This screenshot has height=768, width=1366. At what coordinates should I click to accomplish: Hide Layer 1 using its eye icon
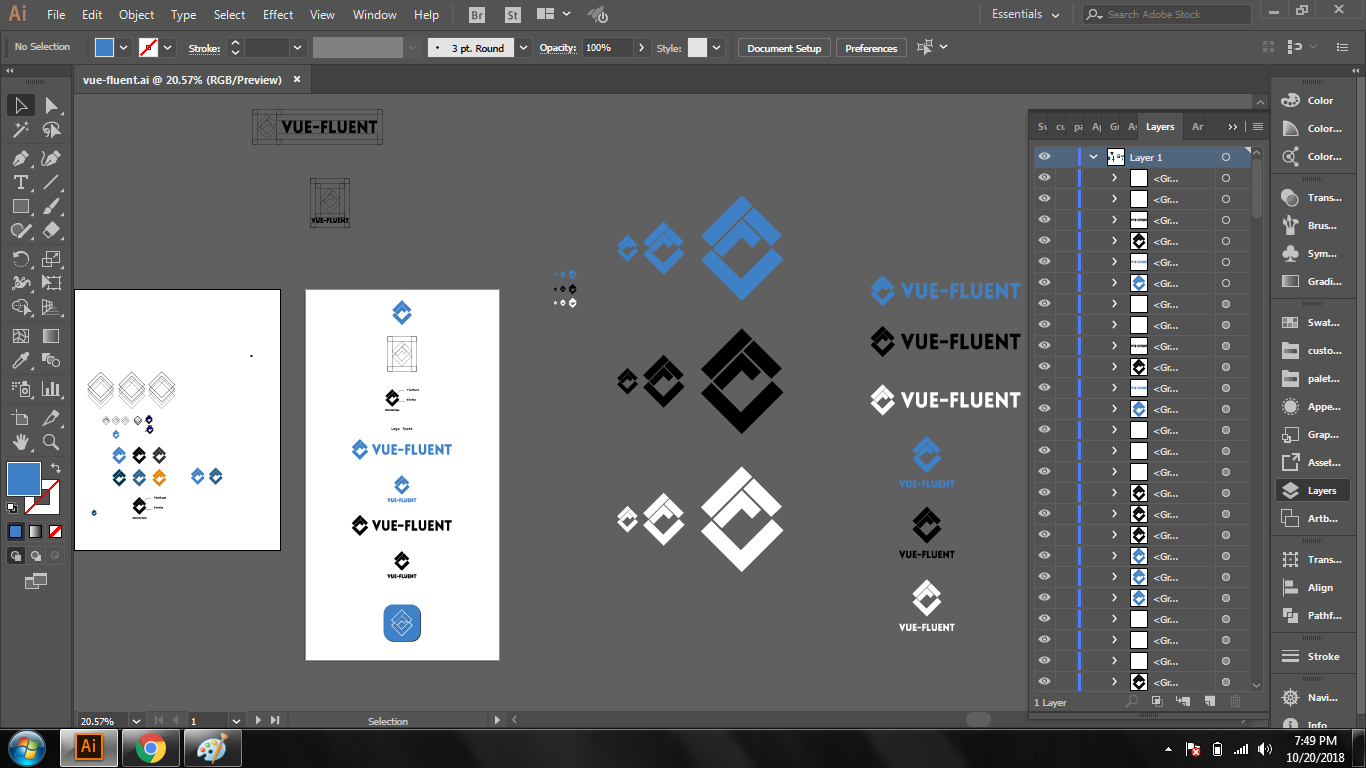click(1044, 157)
